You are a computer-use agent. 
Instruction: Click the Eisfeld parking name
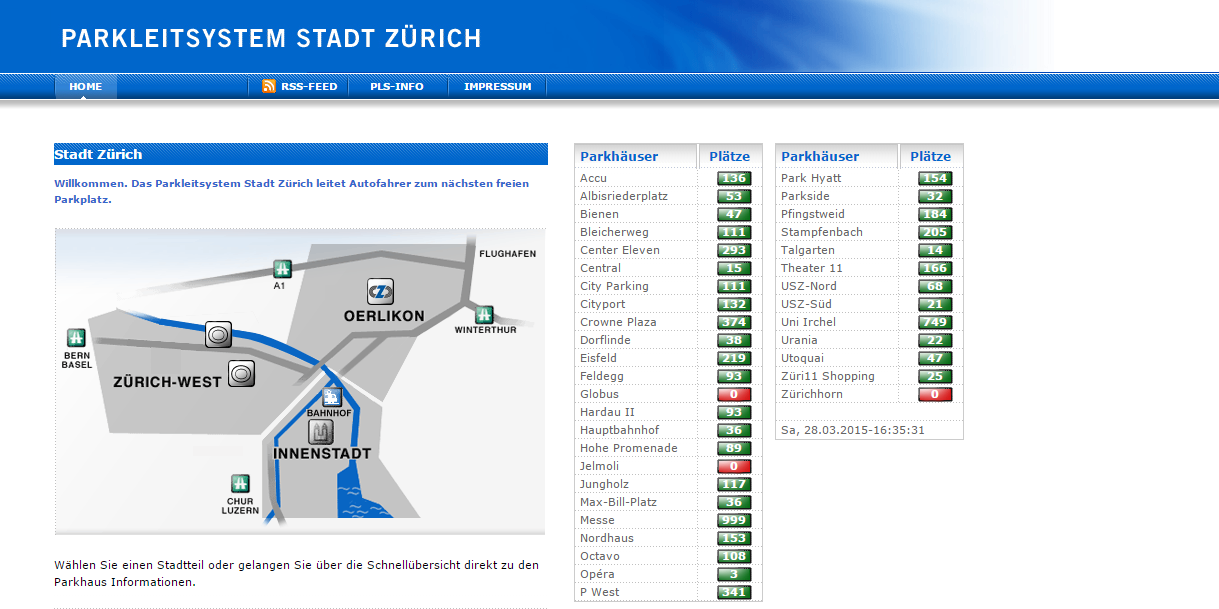pyautogui.click(x=598, y=358)
